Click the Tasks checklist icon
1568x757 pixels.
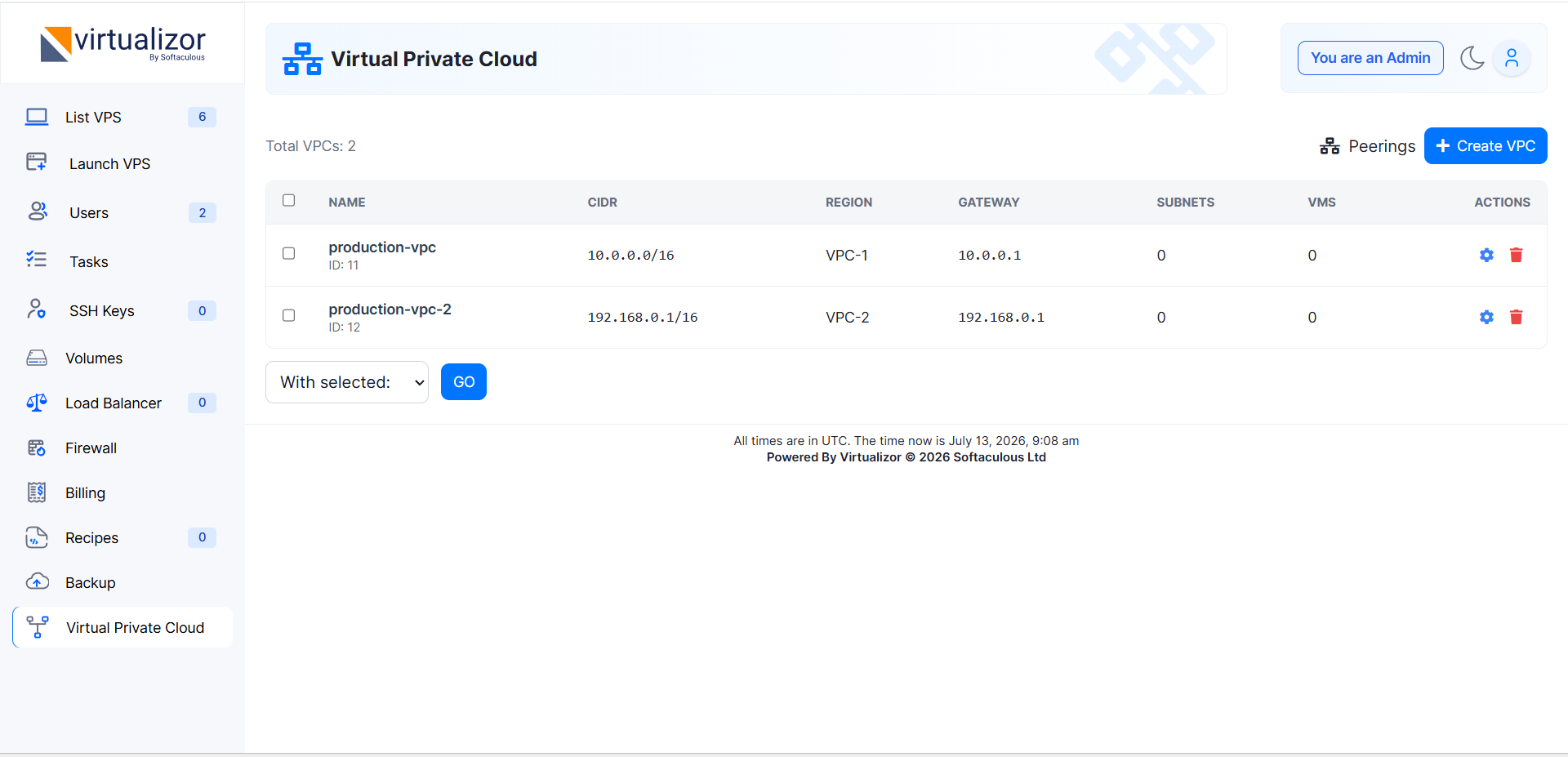pos(37,260)
